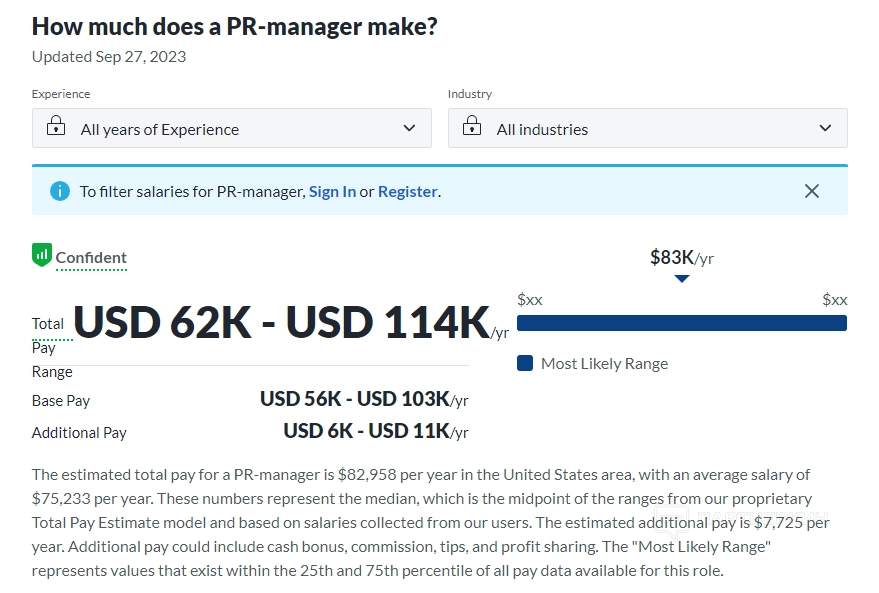This screenshot has height=593, width=879.
Task: Open the All industries dropdown
Action: 648,128
